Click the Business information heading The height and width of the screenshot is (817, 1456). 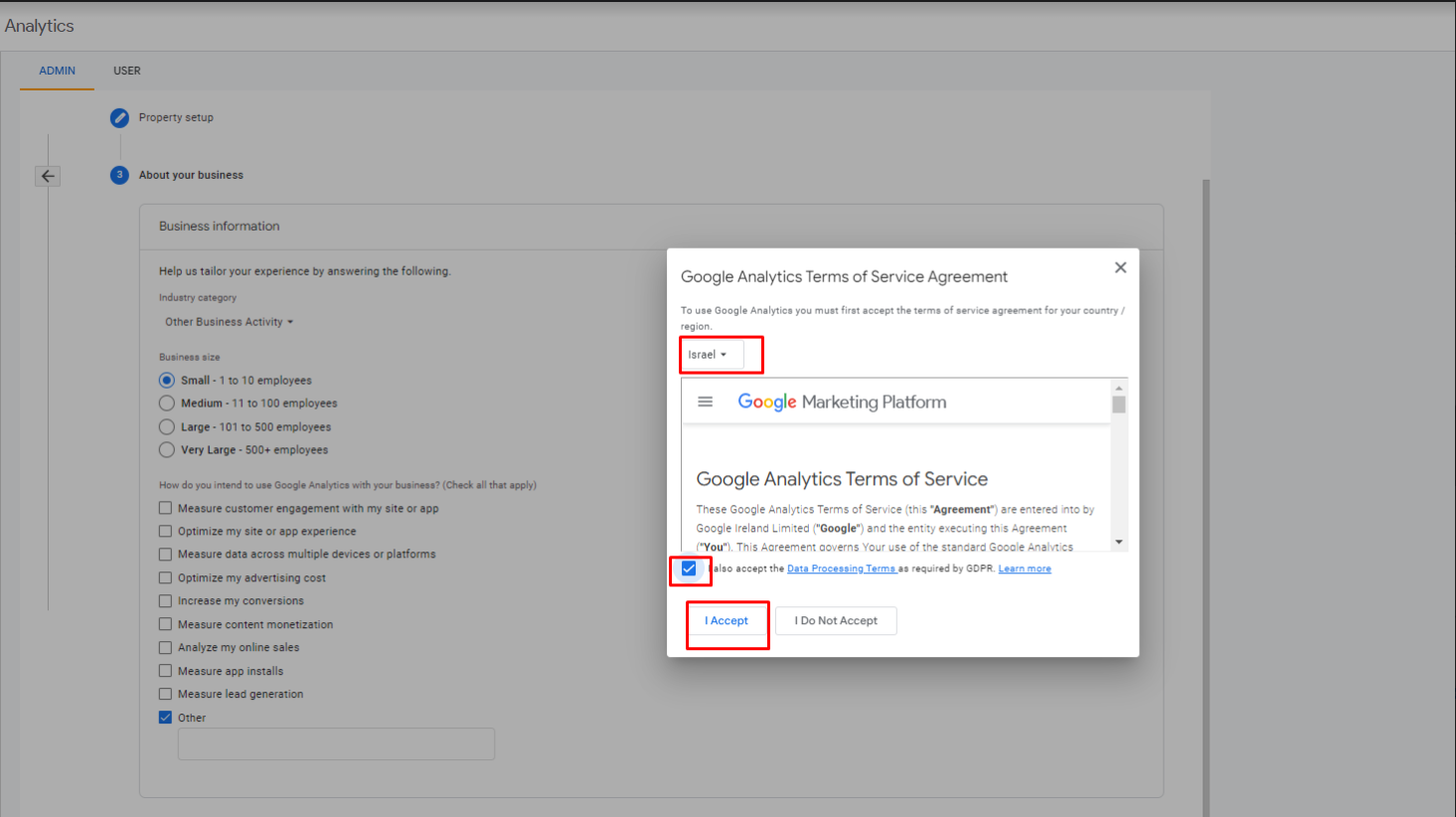click(x=220, y=227)
